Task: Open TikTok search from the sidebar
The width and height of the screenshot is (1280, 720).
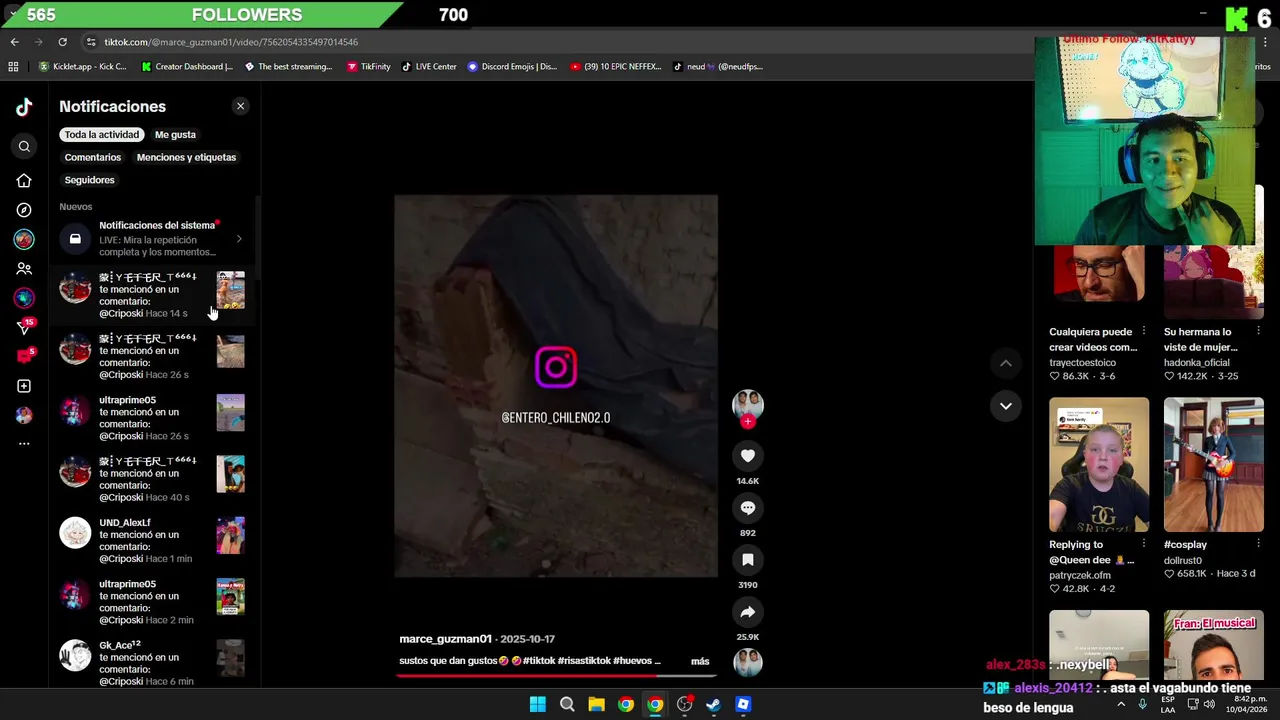Action: tap(24, 146)
